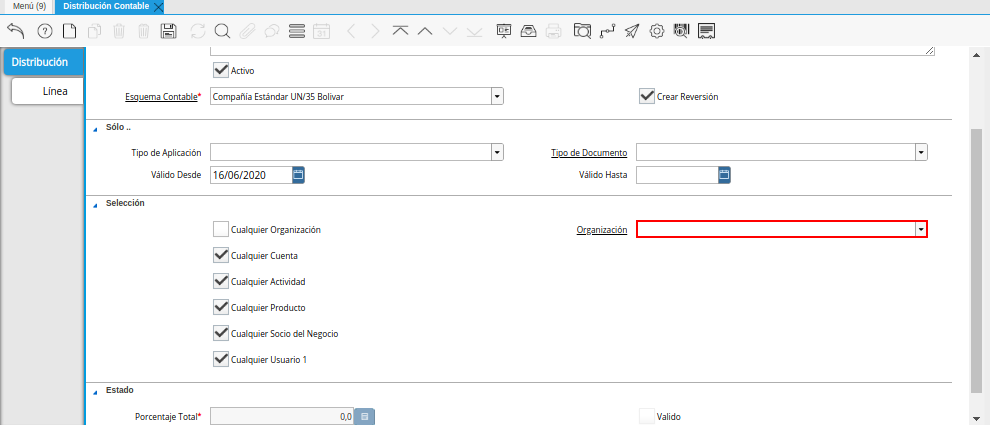Click the right chevron detail record icon
Viewport: 990px width, 425px height.
coord(375,31)
